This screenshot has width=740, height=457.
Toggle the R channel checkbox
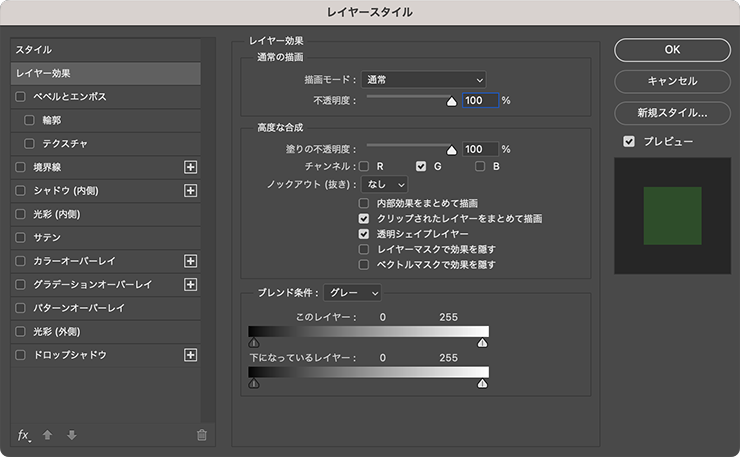coord(364,166)
